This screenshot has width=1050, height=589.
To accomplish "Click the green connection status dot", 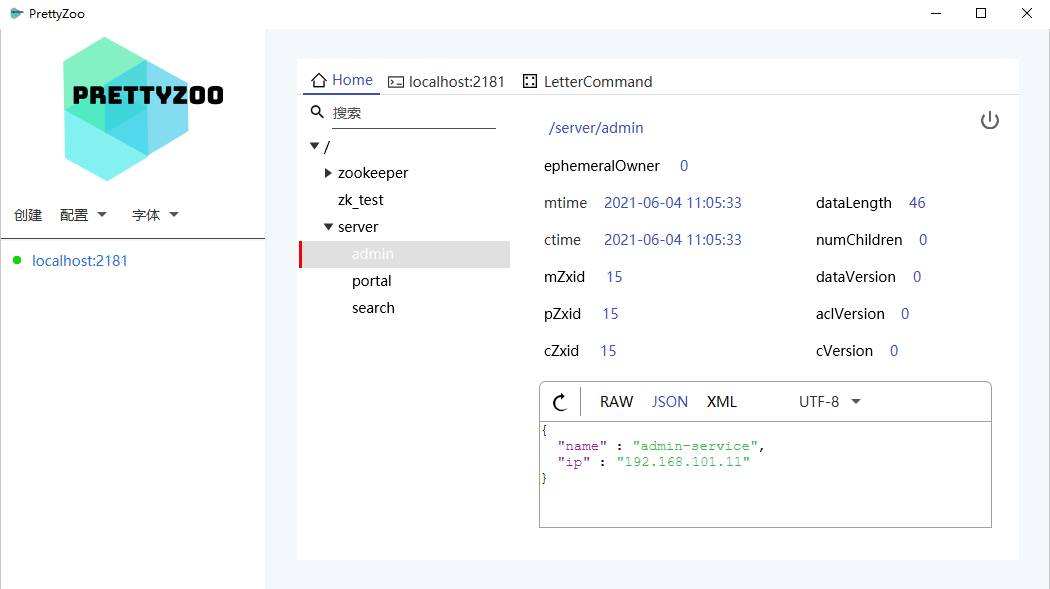I will pyautogui.click(x=17, y=261).
